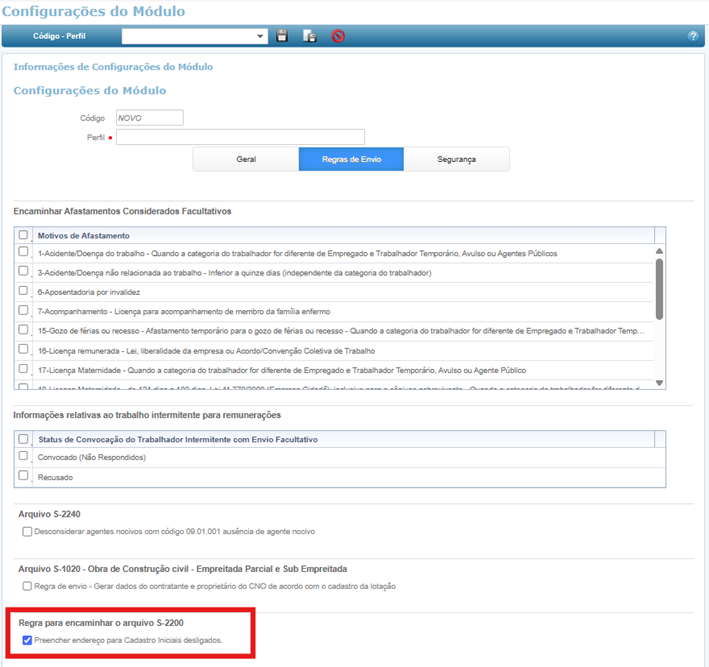Check 15-Gozo de férias ou recesso checkbox
Viewport: 709px width, 667px height.
23,329
